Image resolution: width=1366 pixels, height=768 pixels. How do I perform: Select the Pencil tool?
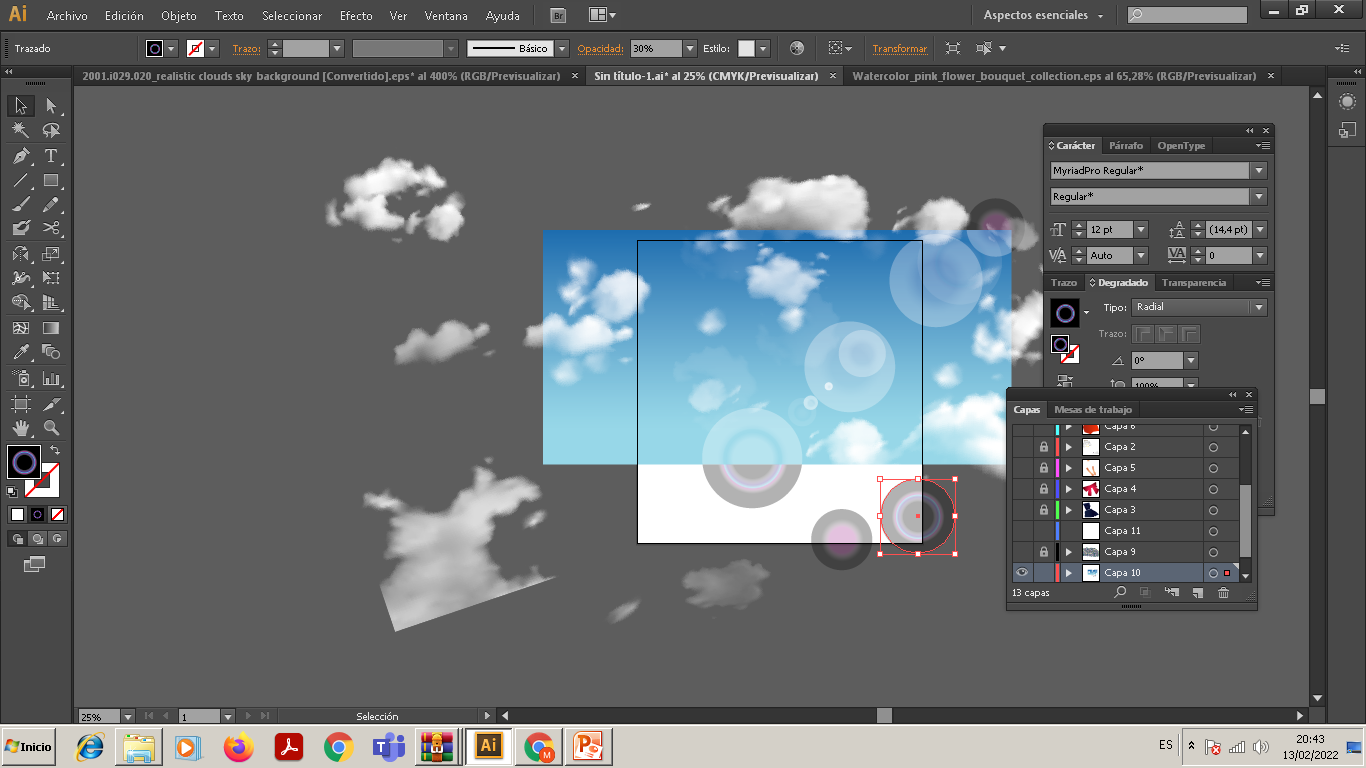coord(51,205)
